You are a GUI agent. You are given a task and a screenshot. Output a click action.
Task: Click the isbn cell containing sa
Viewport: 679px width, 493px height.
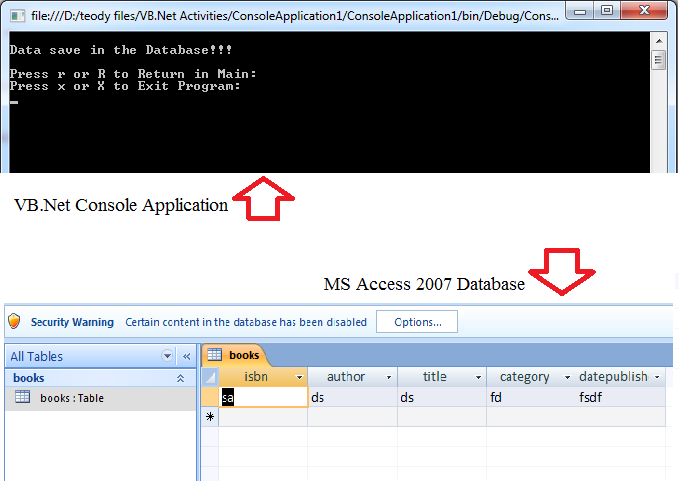tap(263, 397)
